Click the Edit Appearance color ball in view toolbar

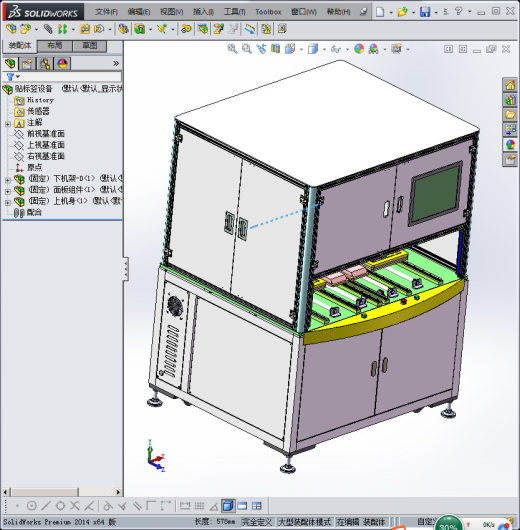(x=359, y=49)
